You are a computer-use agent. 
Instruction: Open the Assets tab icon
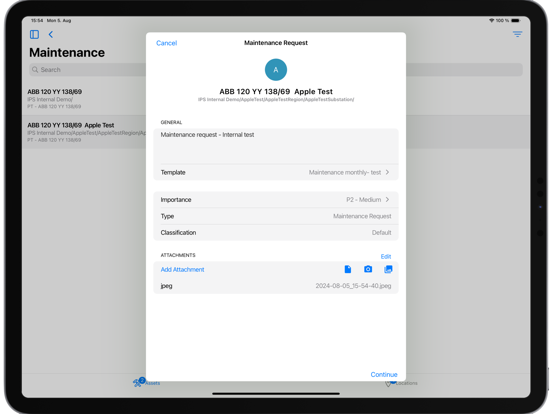(x=138, y=382)
